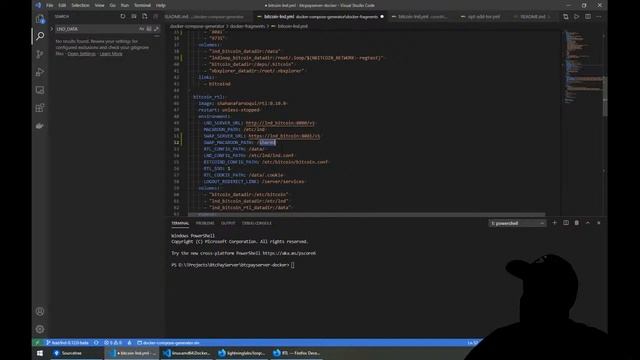Select the PROBLEMS panel tab

pos(205,223)
